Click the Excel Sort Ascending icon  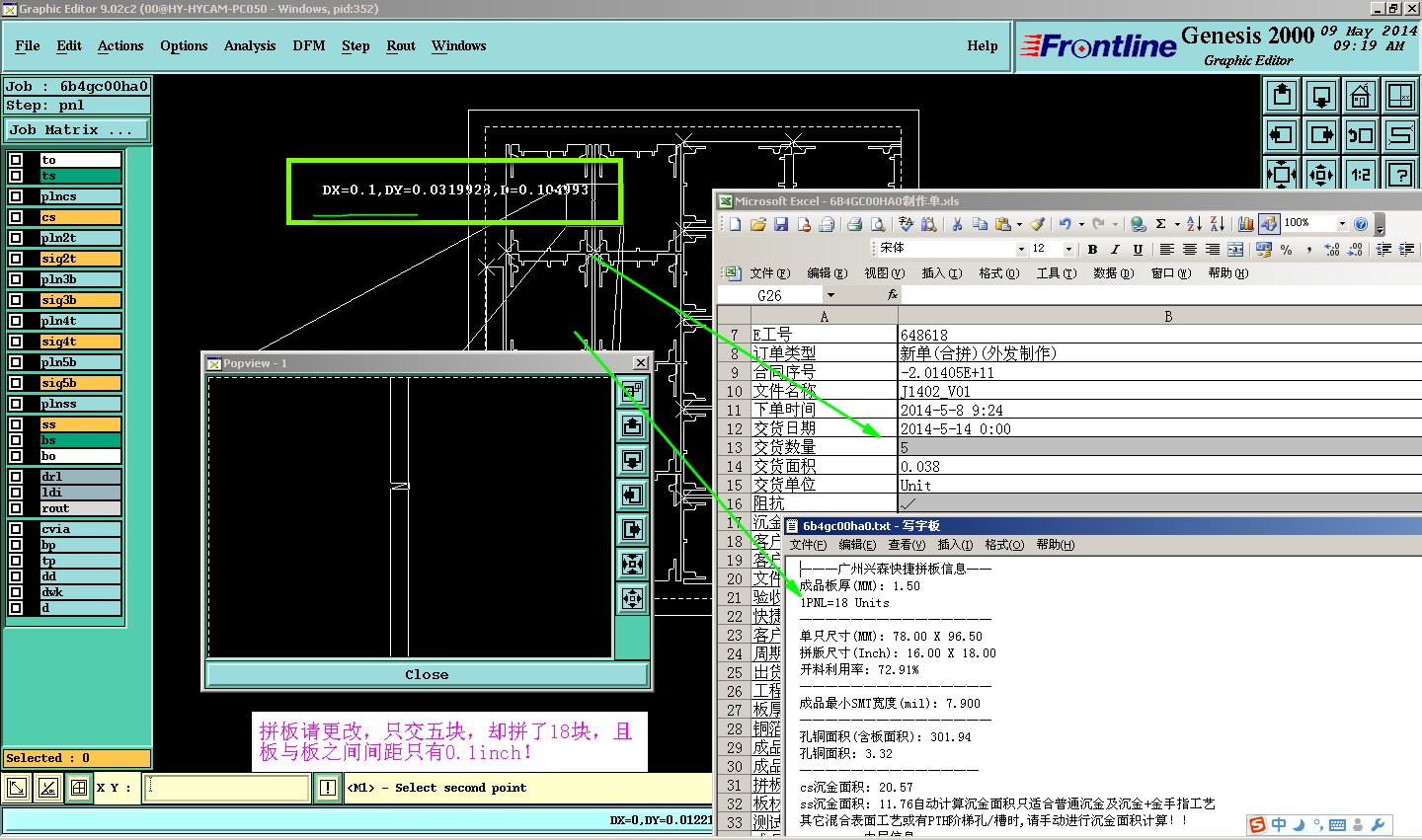1194,224
